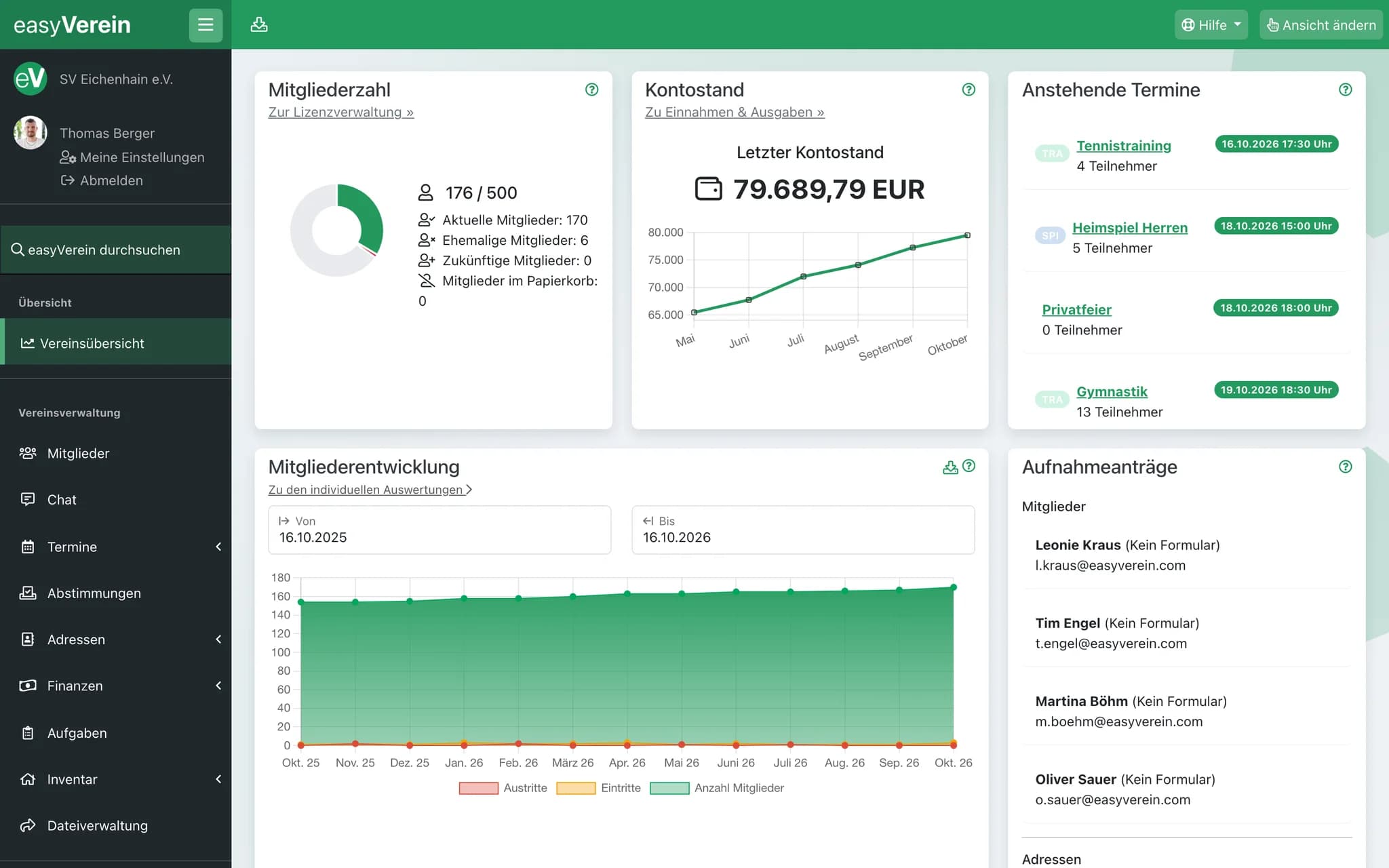Click Thomas Berger profile avatar

coord(31,132)
